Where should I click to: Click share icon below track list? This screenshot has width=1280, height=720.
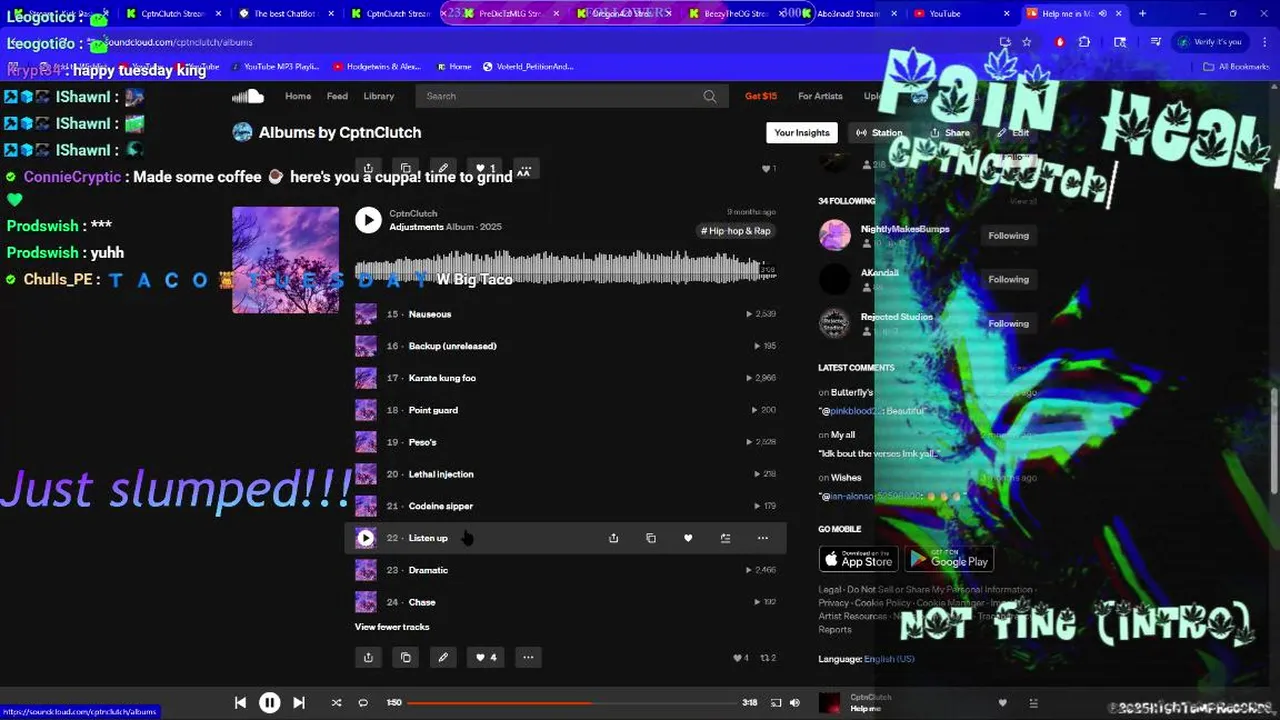[x=368, y=657]
